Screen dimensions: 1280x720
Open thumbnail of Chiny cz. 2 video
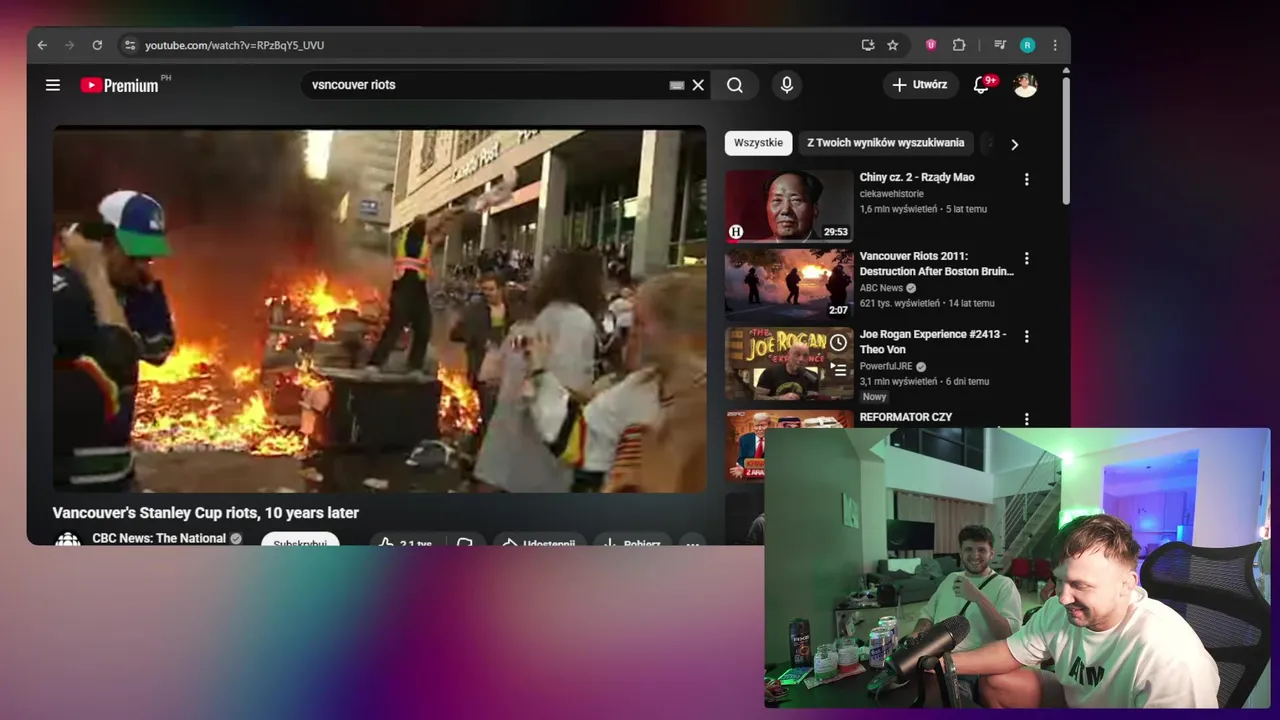click(x=789, y=206)
